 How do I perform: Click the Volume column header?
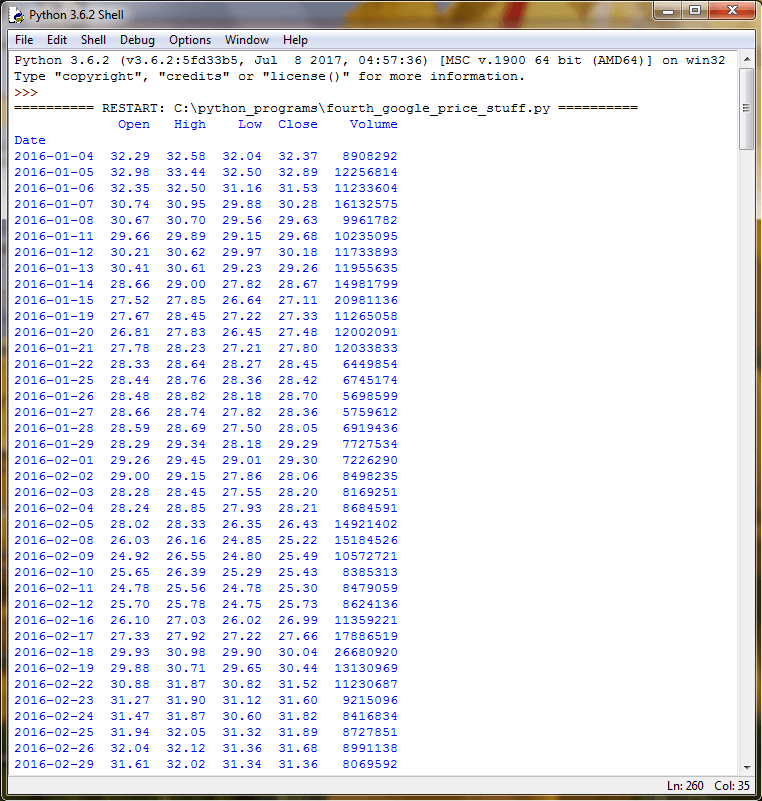pos(373,124)
